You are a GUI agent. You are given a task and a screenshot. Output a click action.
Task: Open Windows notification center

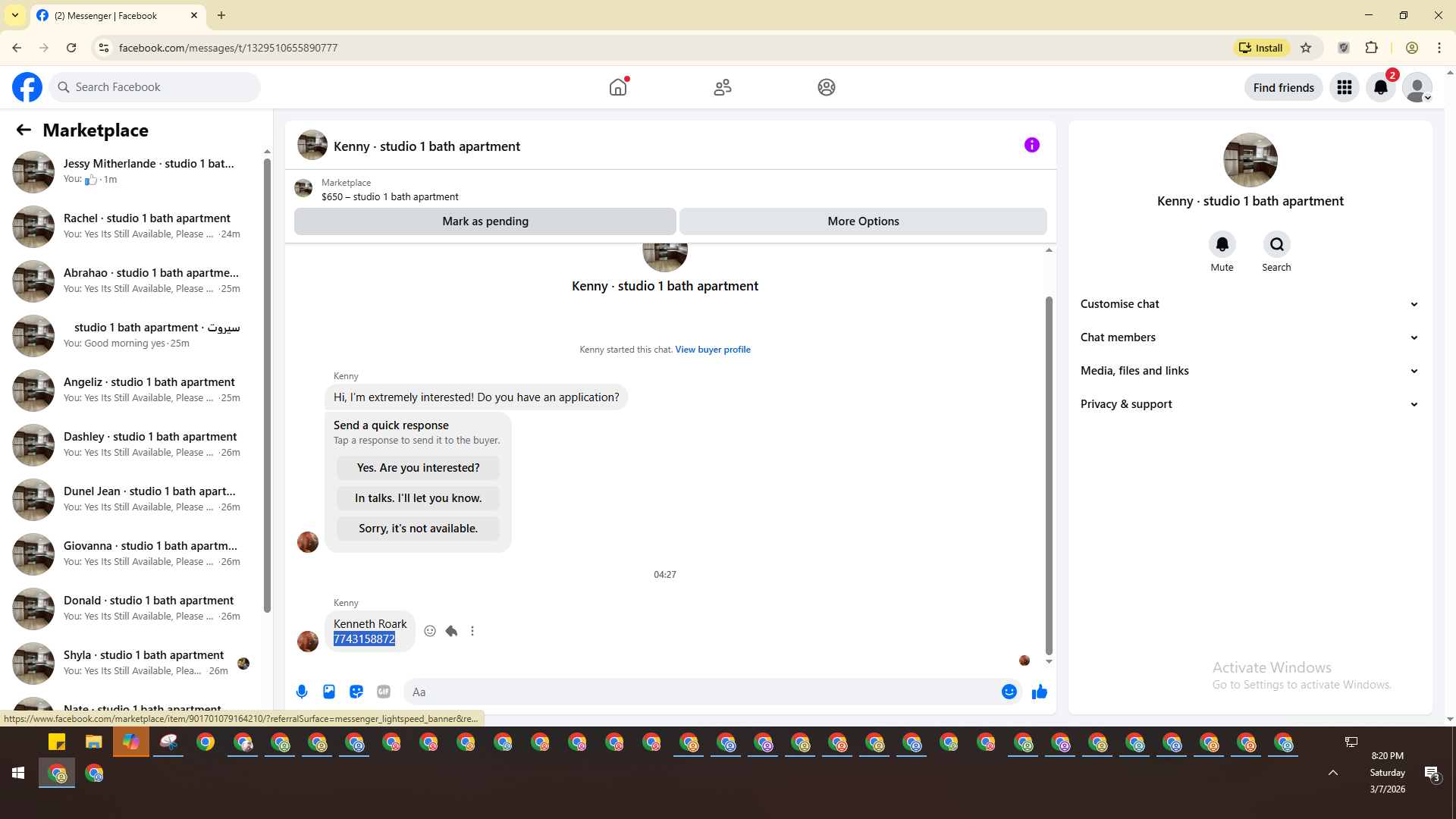click(x=1432, y=773)
